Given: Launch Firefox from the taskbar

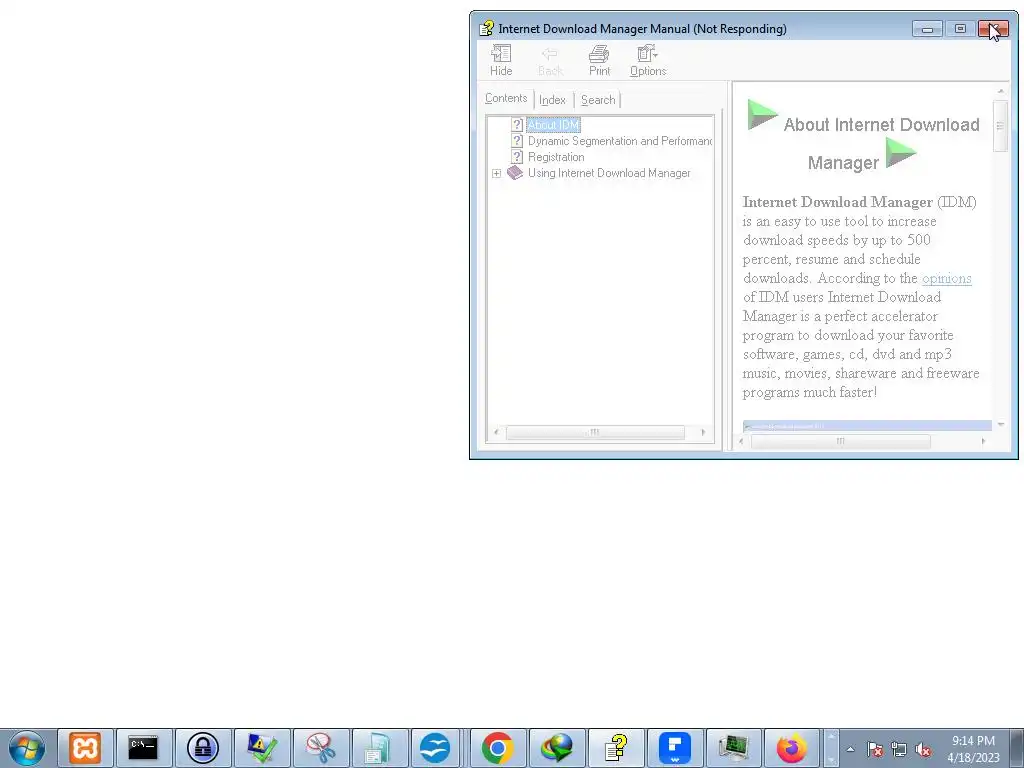Looking at the screenshot, I should (792, 748).
